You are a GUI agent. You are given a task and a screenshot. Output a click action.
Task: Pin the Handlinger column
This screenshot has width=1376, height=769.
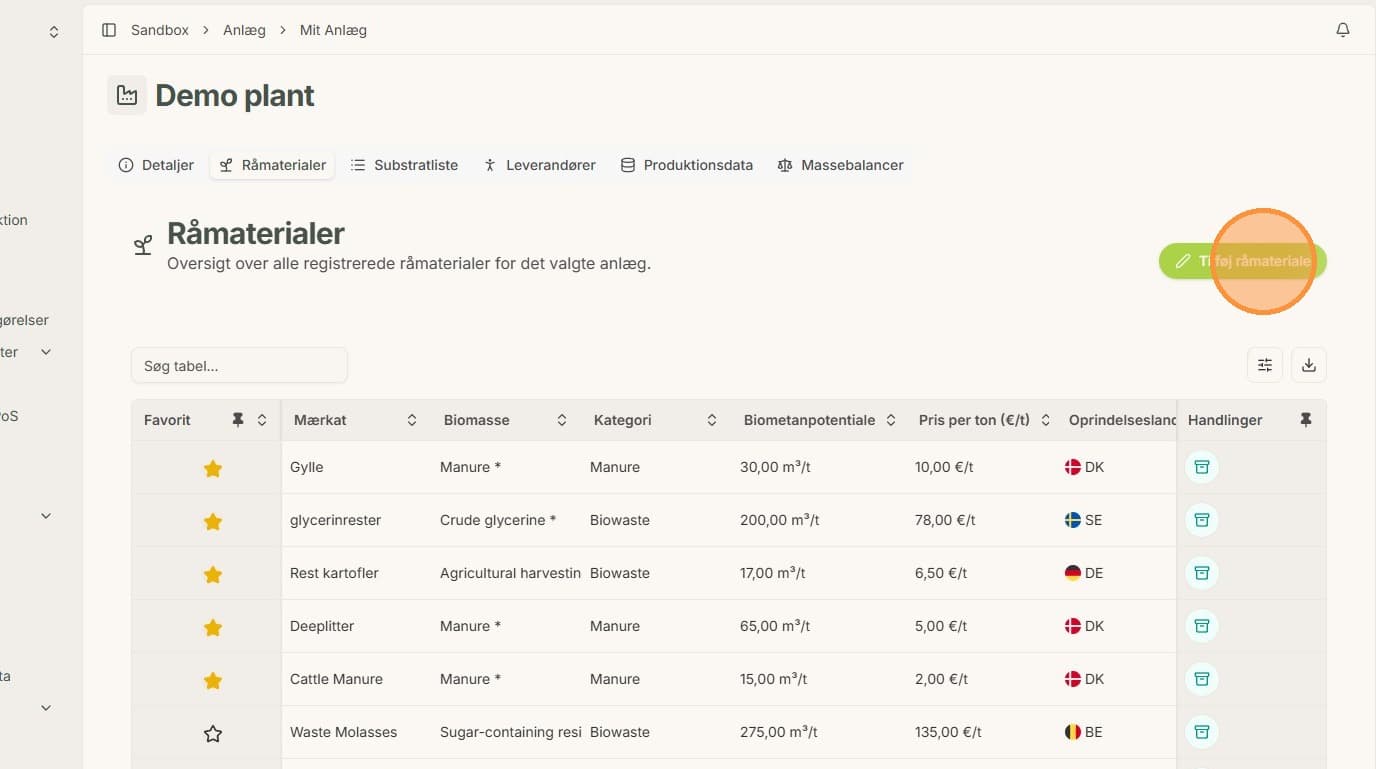1305,420
